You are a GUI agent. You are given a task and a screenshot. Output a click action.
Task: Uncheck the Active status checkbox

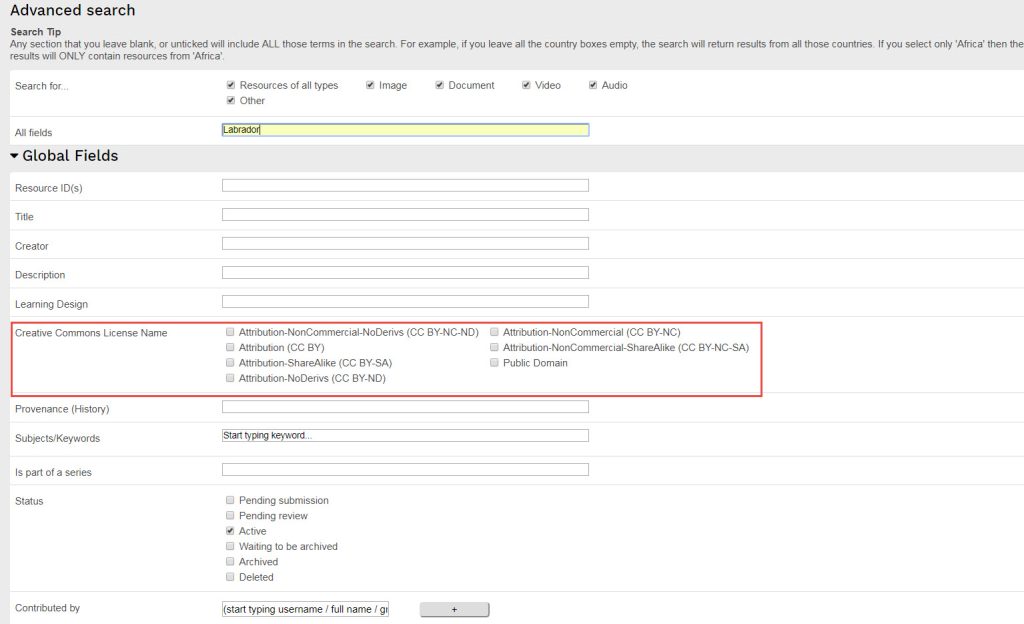[x=230, y=531]
